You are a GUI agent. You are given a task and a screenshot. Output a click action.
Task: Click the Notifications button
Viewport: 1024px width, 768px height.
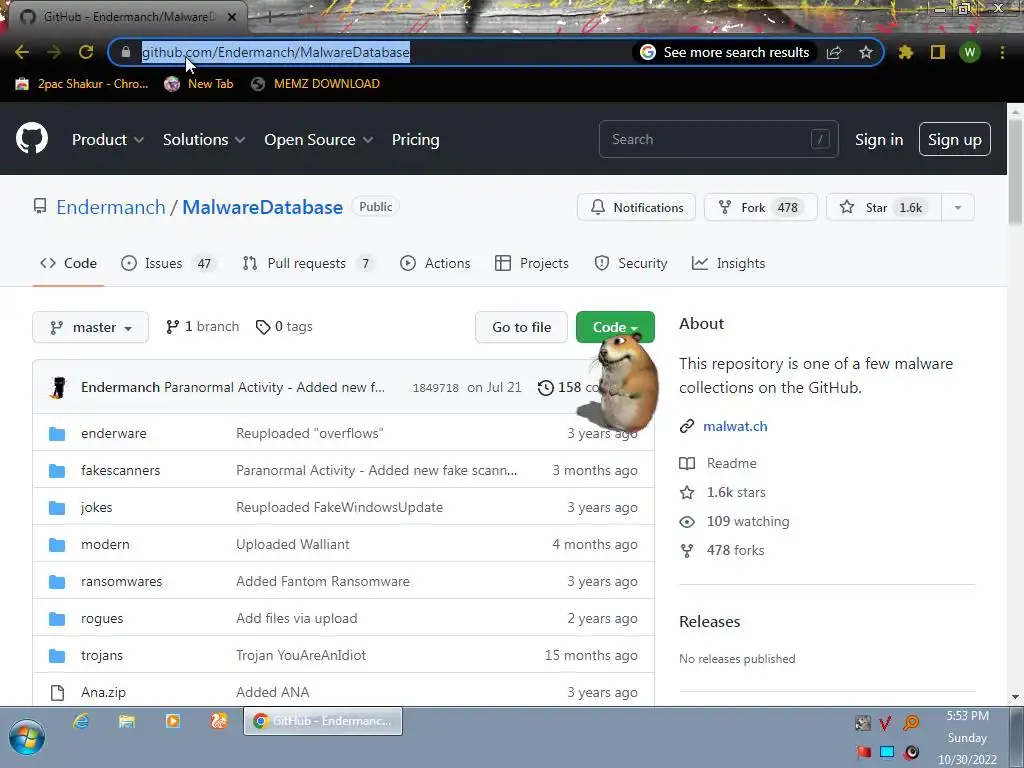click(637, 208)
